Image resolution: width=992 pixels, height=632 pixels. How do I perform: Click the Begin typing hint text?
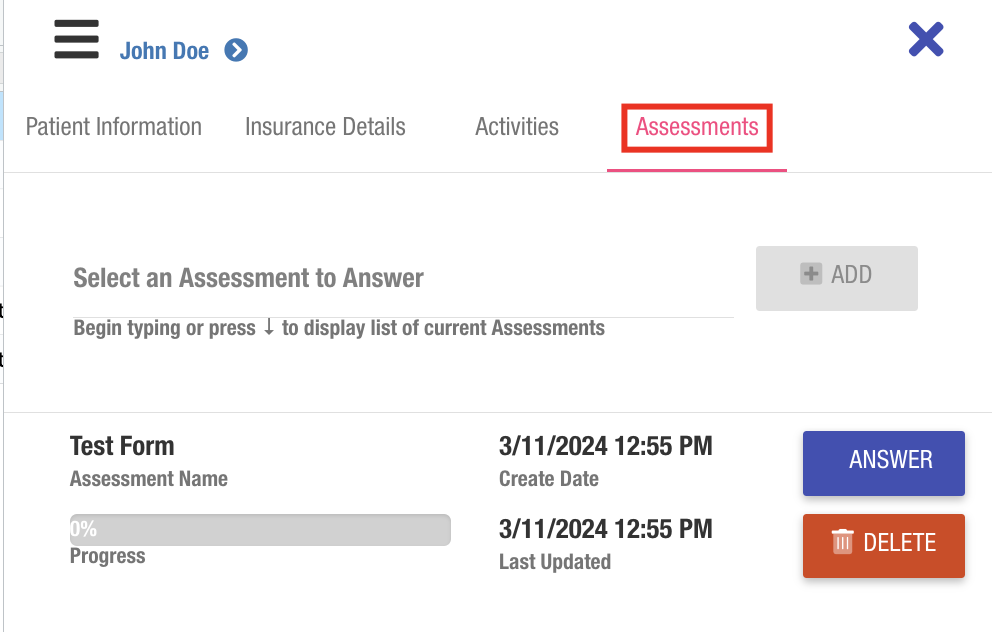click(339, 328)
